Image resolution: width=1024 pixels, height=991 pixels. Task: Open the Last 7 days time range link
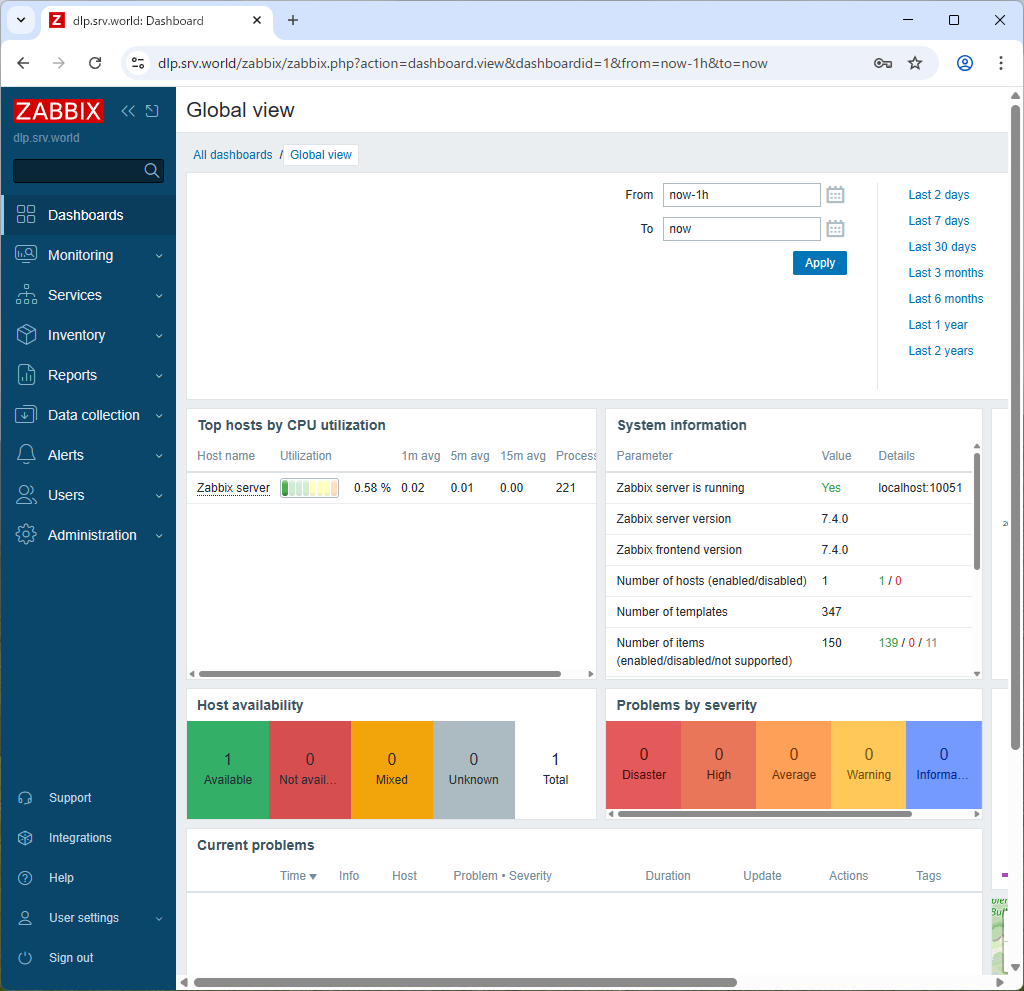pos(938,220)
